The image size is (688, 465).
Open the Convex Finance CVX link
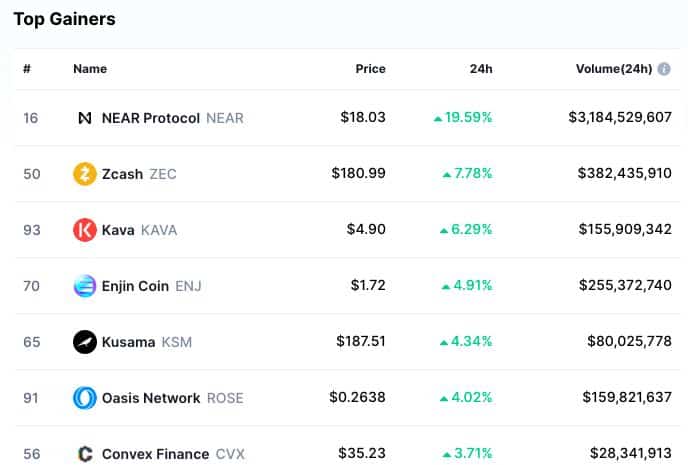(x=173, y=454)
